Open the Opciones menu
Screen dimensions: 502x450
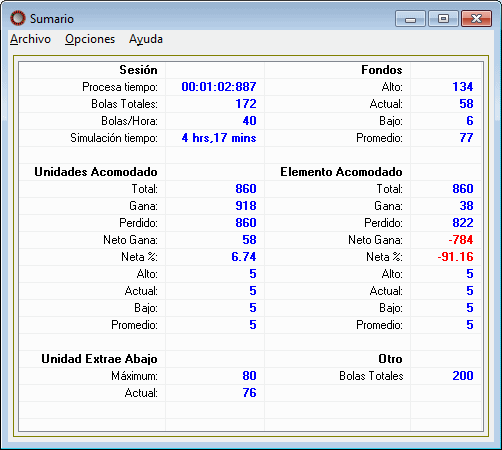coord(90,39)
